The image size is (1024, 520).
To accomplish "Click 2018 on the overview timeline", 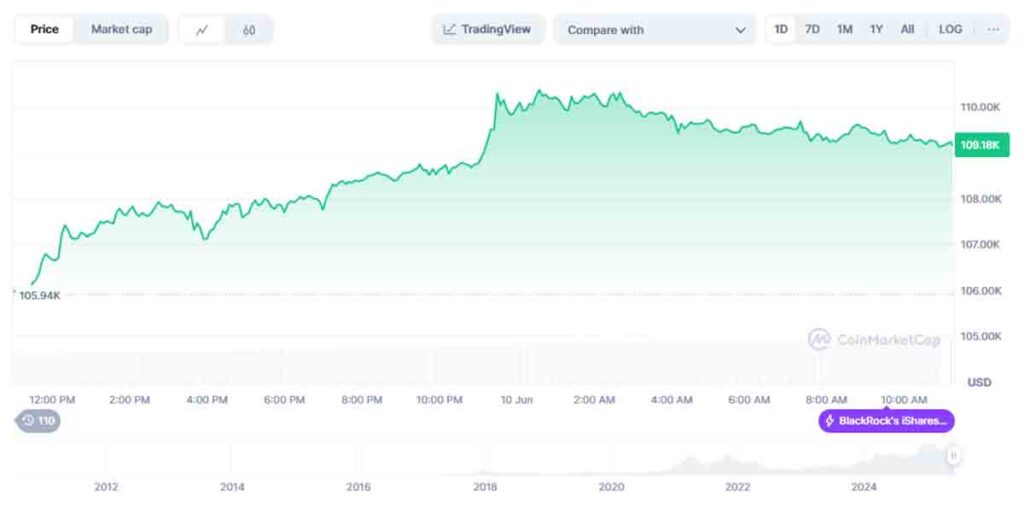I will click(x=485, y=487).
